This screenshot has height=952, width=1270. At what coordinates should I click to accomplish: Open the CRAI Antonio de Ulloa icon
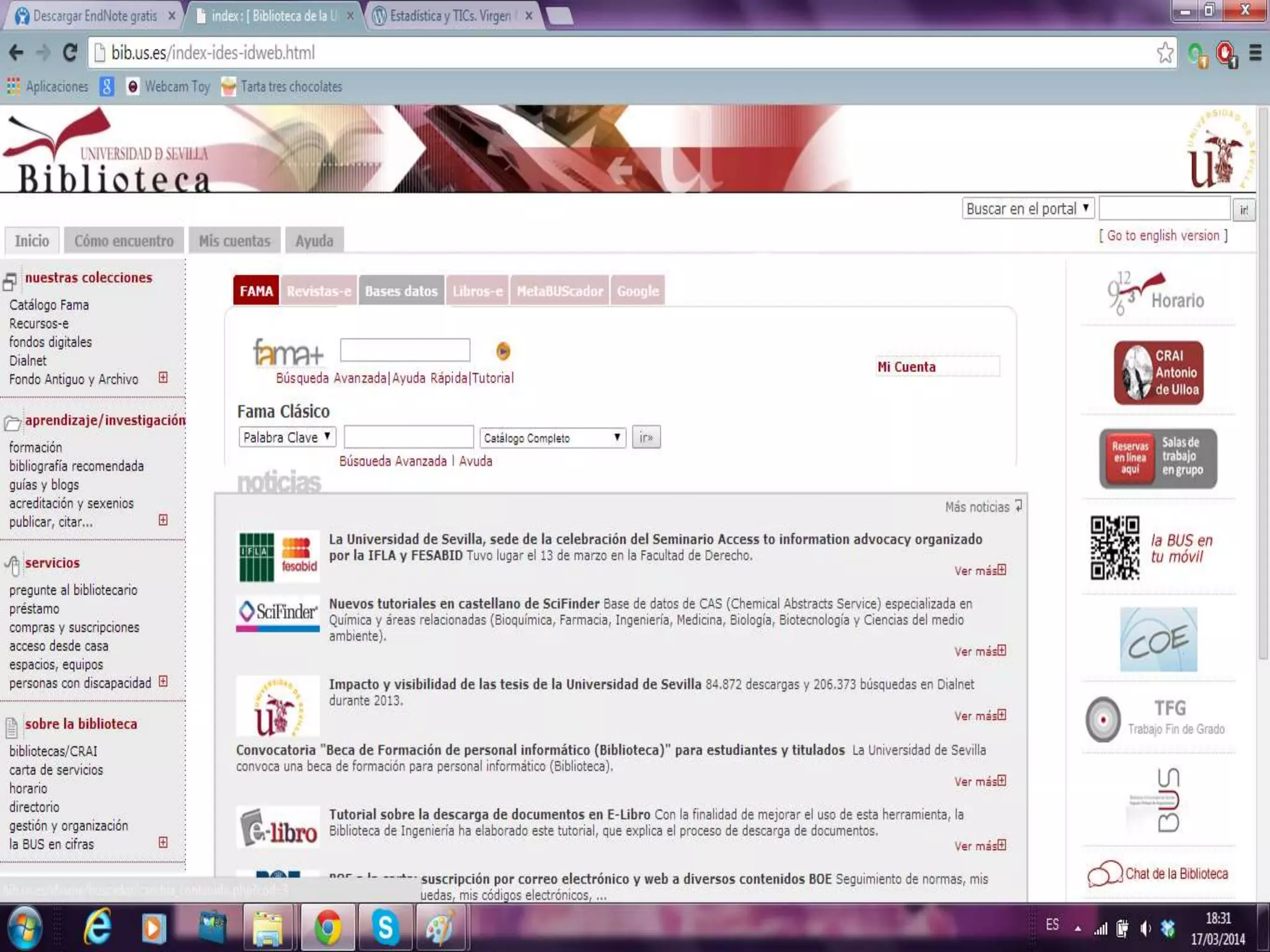(1158, 372)
